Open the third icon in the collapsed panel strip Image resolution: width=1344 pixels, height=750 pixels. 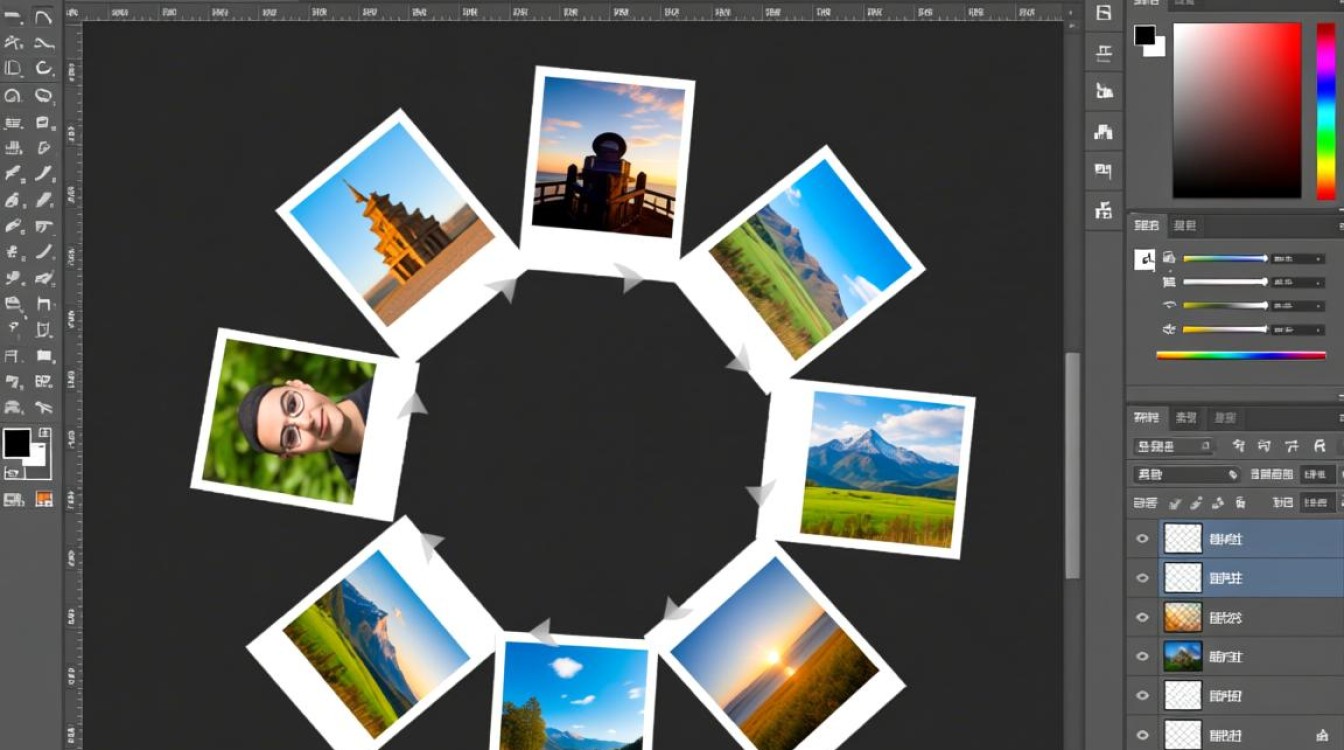click(x=1104, y=91)
